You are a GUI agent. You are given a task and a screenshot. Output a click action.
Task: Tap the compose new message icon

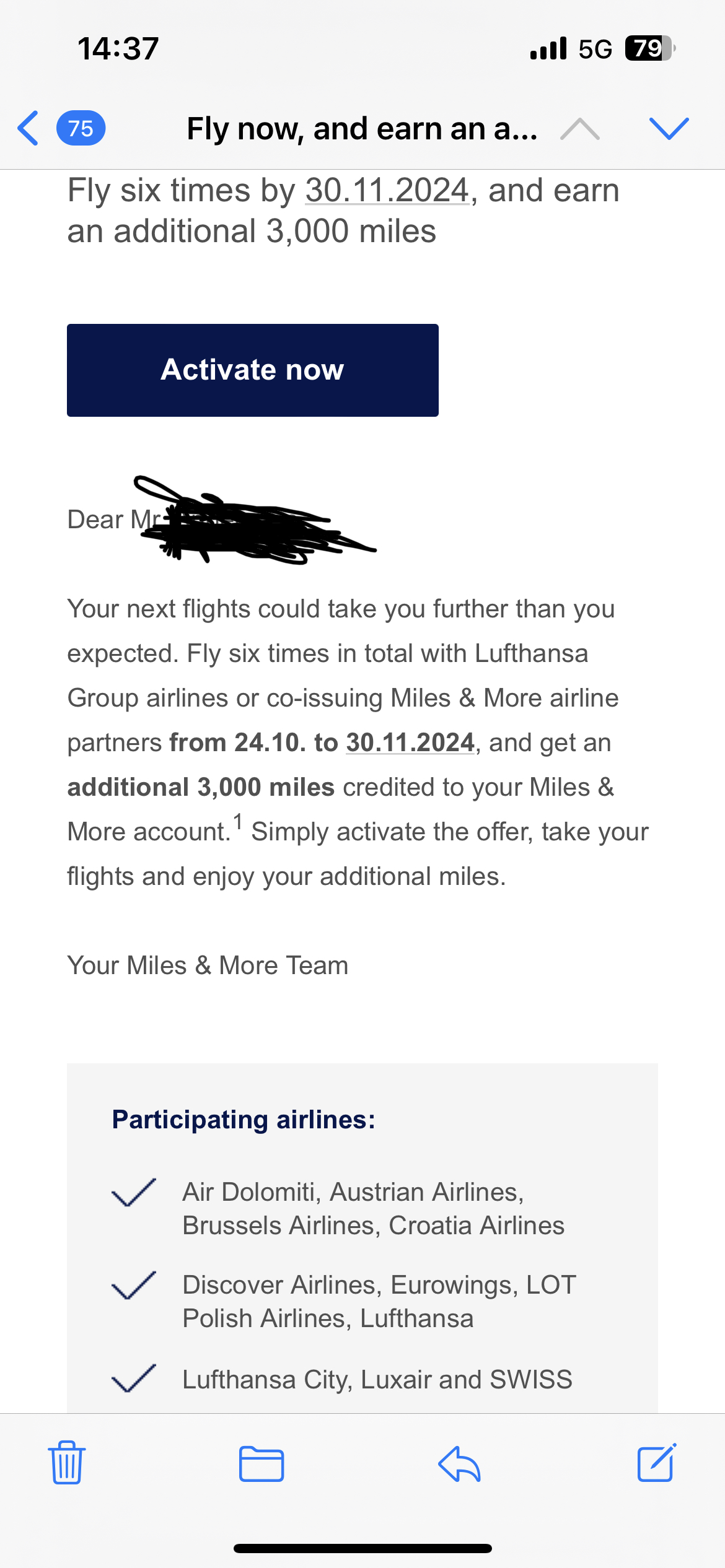(x=657, y=1463)
